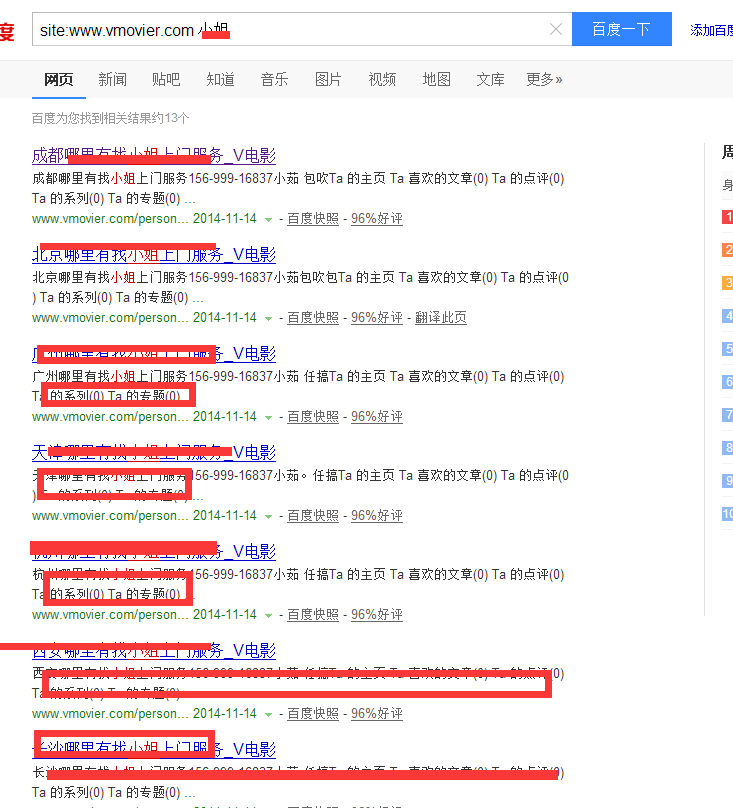This screenshot has height=808, width=733.
Task: Open the 西安 result title ending in V电影
Action: click(x=154, y=650)
